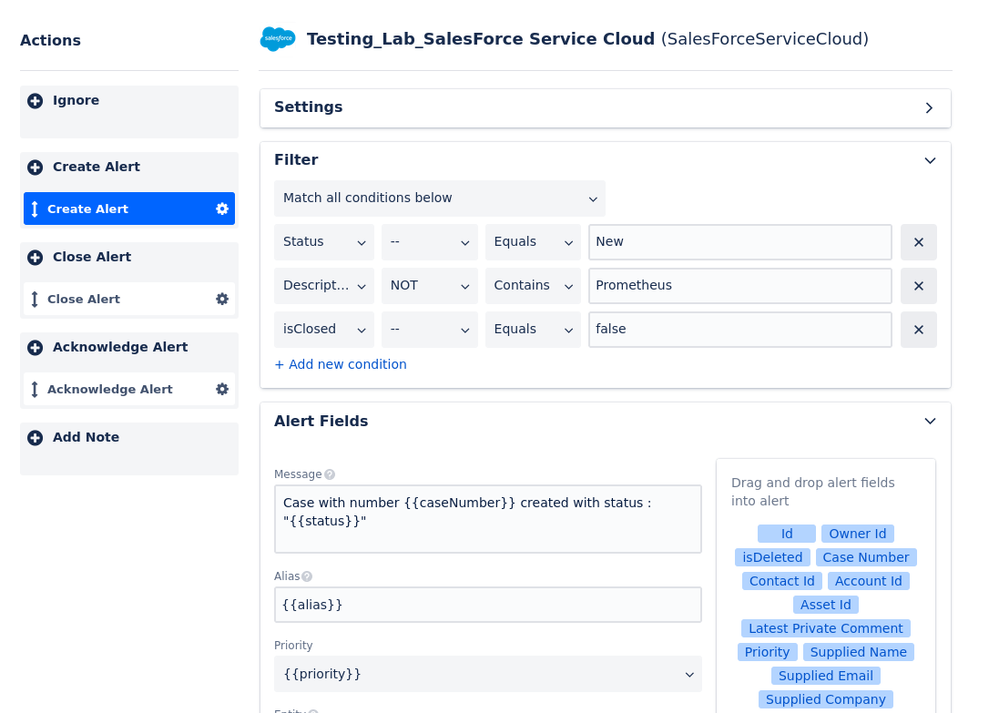The width and height of the screenshot is (999, 713).
Task: Expand the Settings section
Action: [929, 108]
